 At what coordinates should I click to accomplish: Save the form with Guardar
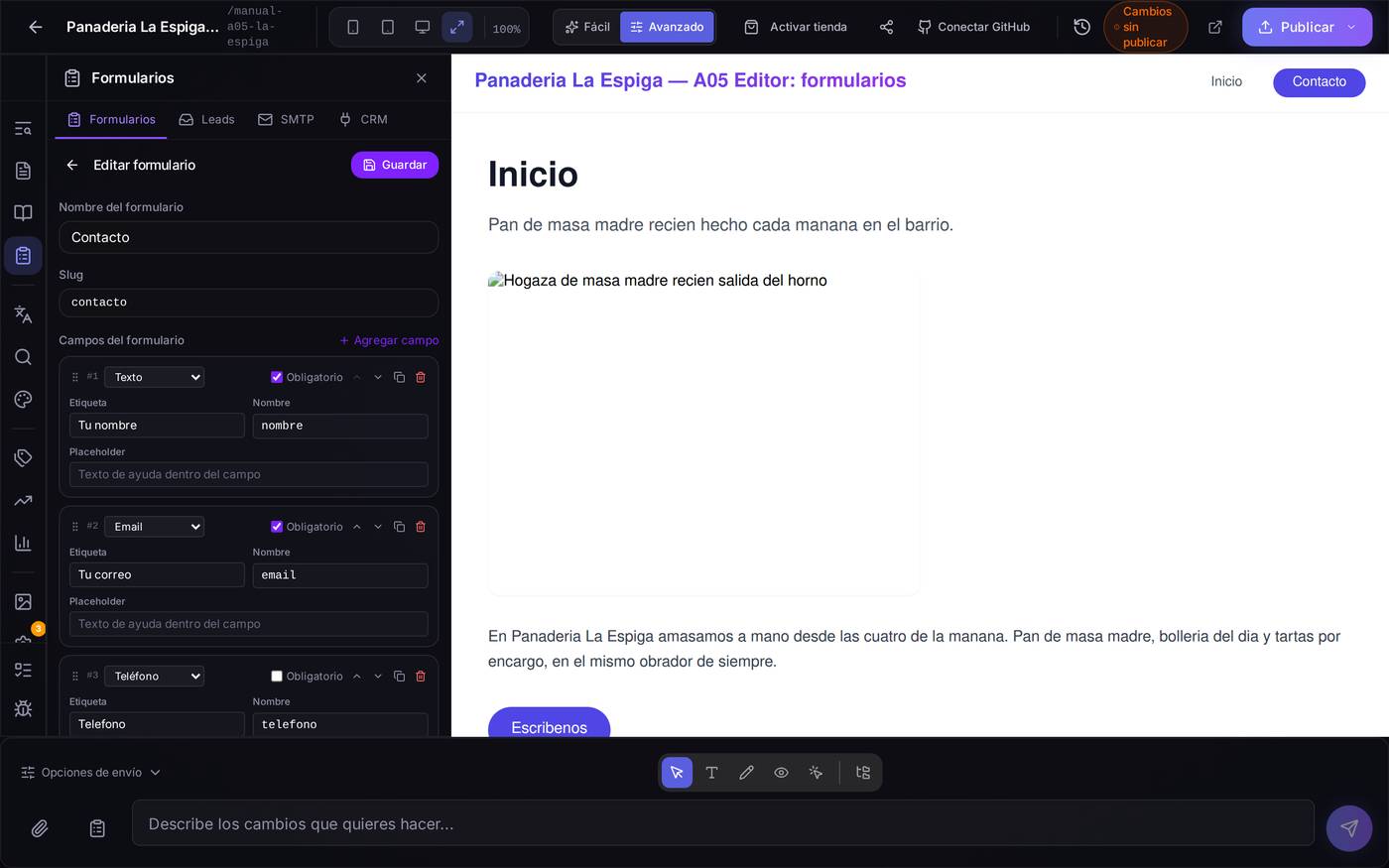(x=395, y=165)
